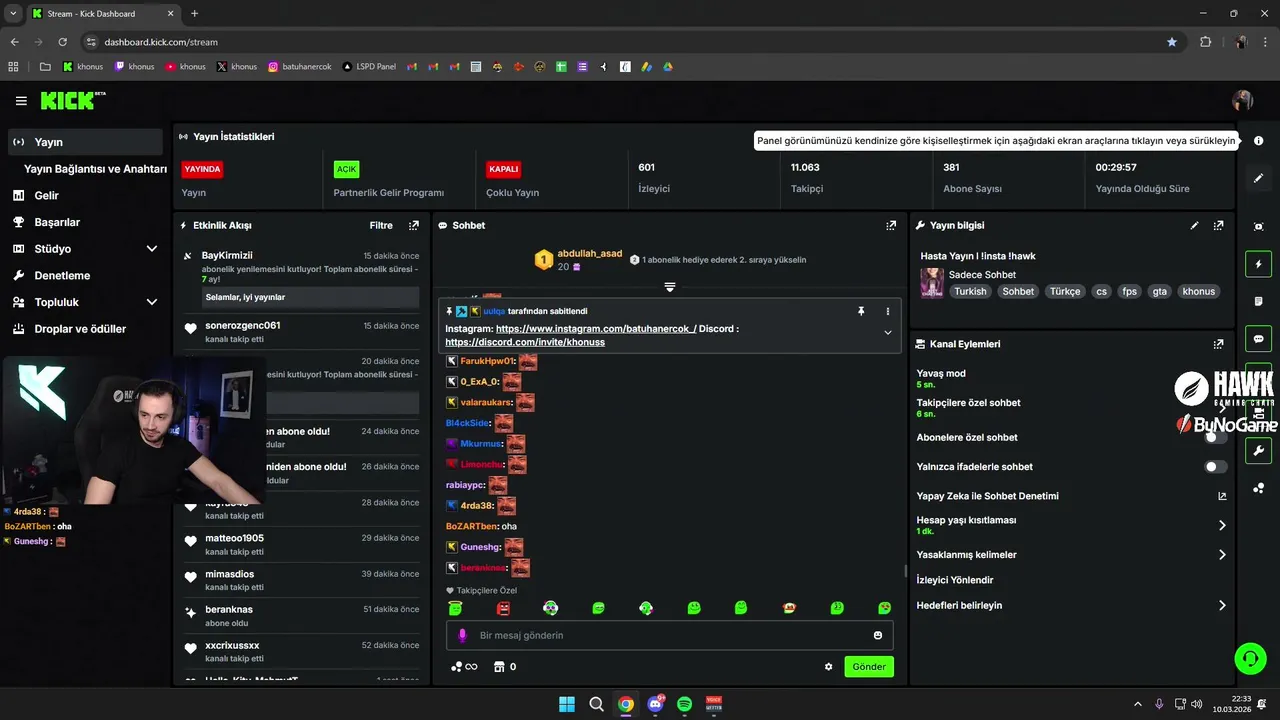Viewport: 1280px width, 720px height.
Task: Pop out the Etkinlik Akışı panel
Action: click(x=413, y=226)
